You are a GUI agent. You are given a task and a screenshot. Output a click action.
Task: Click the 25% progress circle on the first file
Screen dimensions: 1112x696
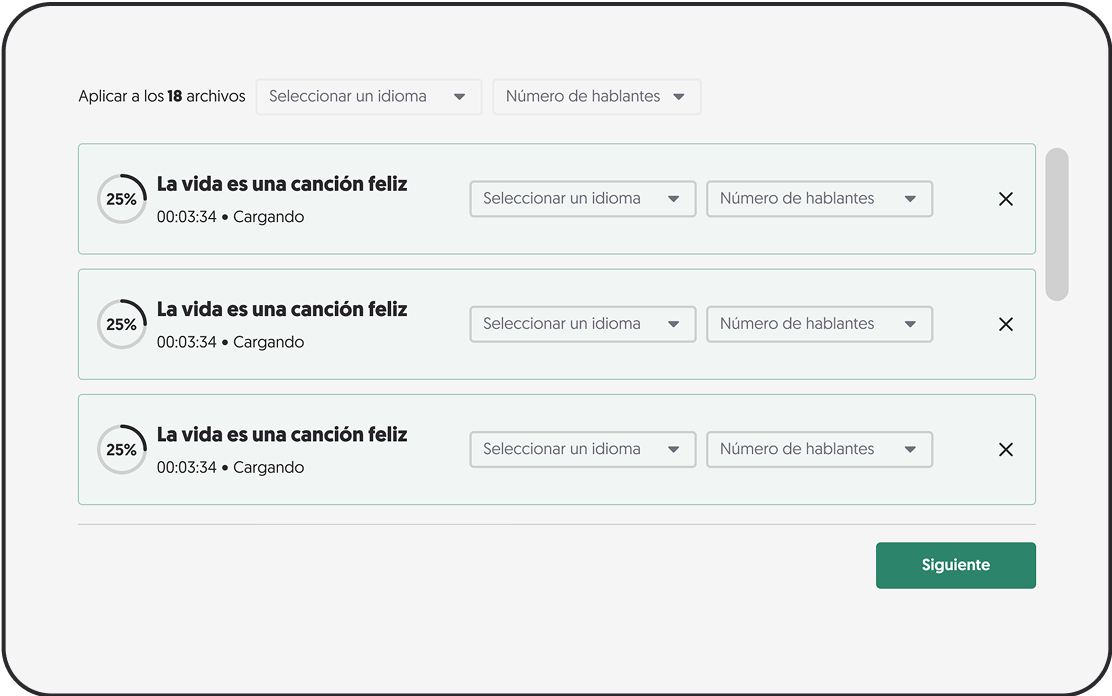(x=121, y=199)
